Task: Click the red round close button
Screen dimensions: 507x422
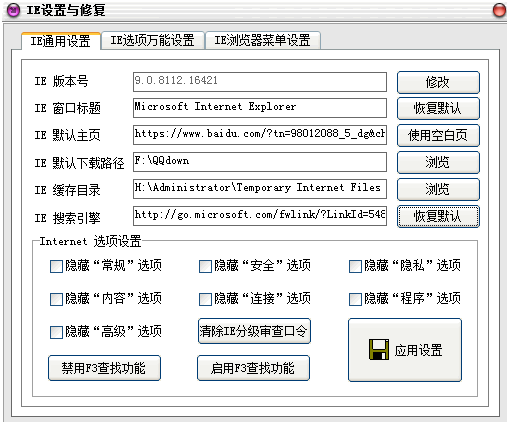Action: click(x=499, y=10)
